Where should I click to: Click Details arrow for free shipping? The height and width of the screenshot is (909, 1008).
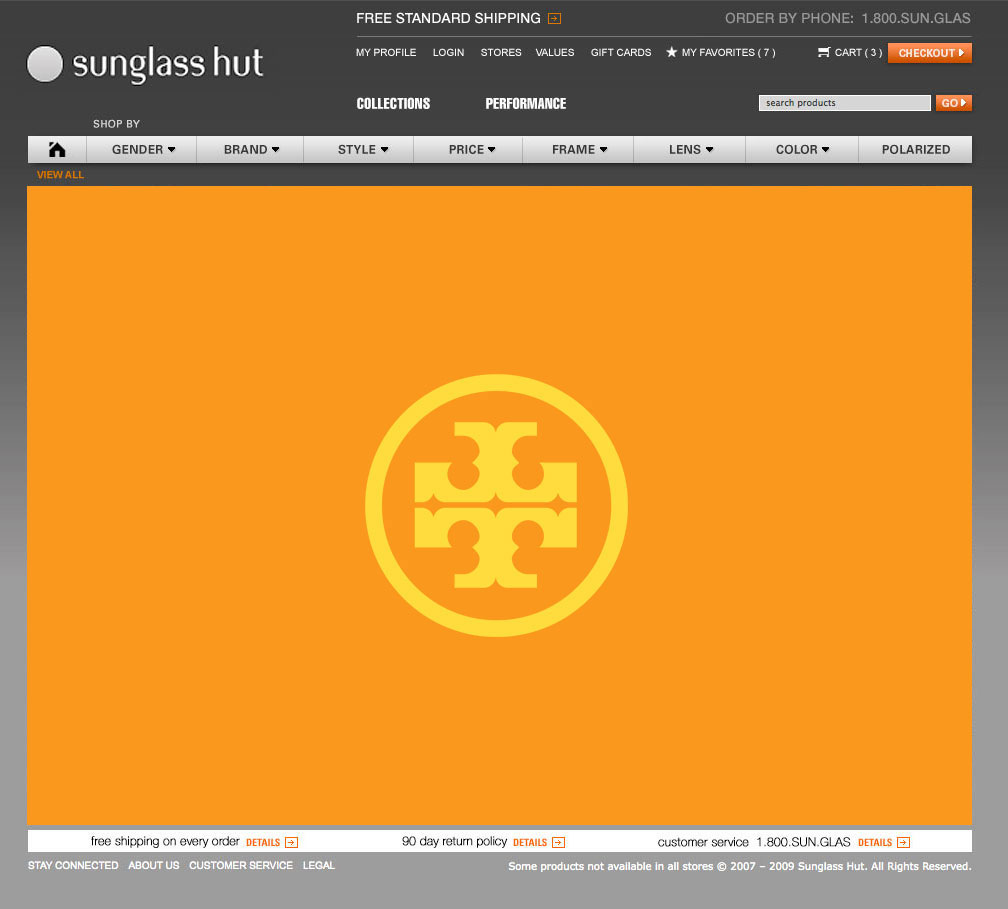[x=291, y=842]
